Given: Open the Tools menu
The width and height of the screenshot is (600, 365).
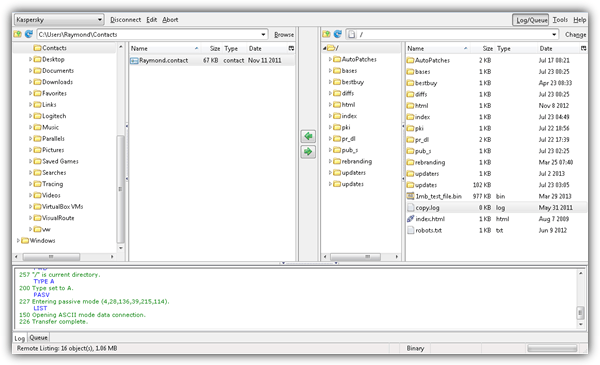Looking at the screenshot, I should (560, 20).
